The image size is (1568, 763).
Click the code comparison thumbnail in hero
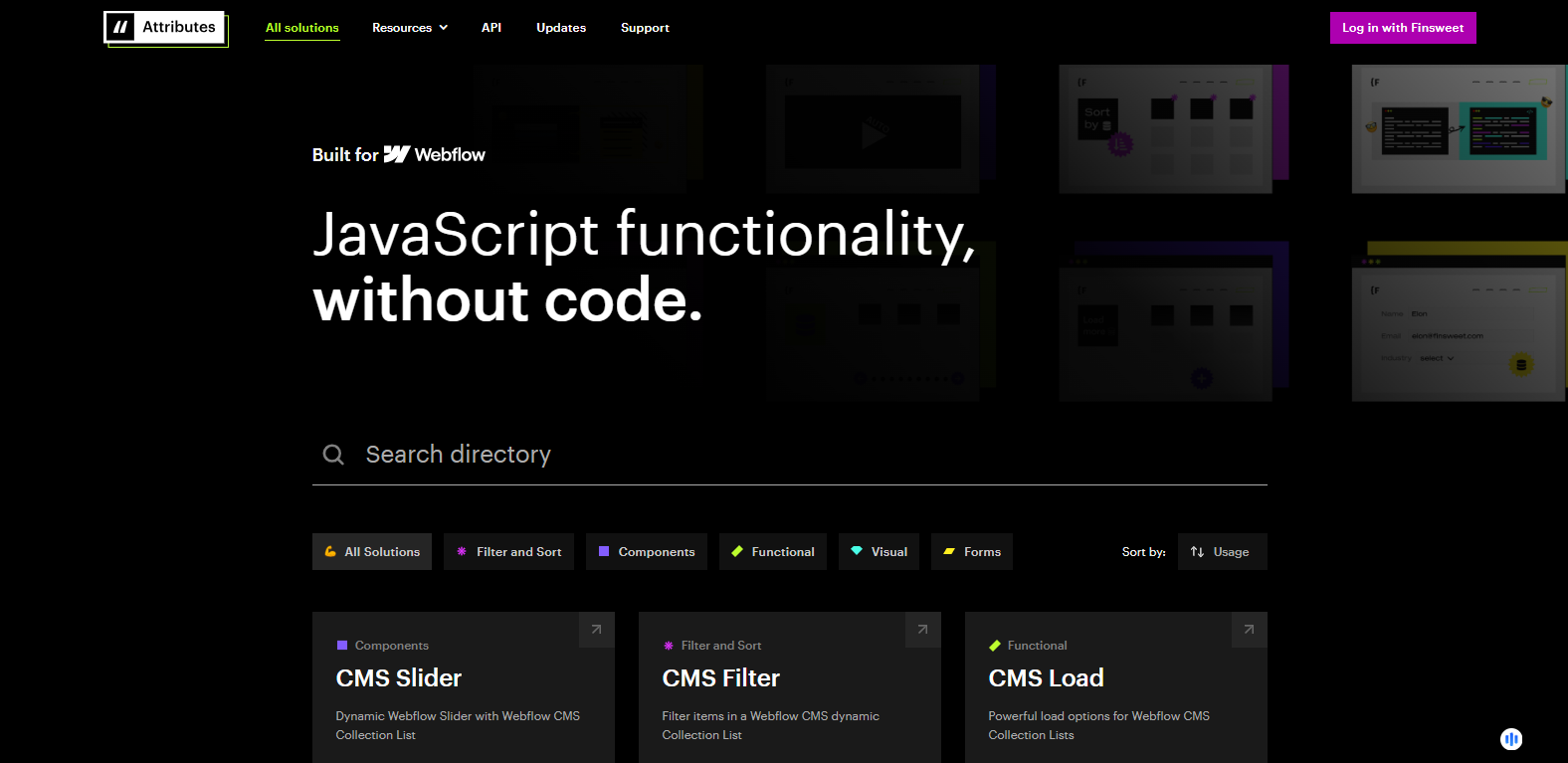[1459, 129]
